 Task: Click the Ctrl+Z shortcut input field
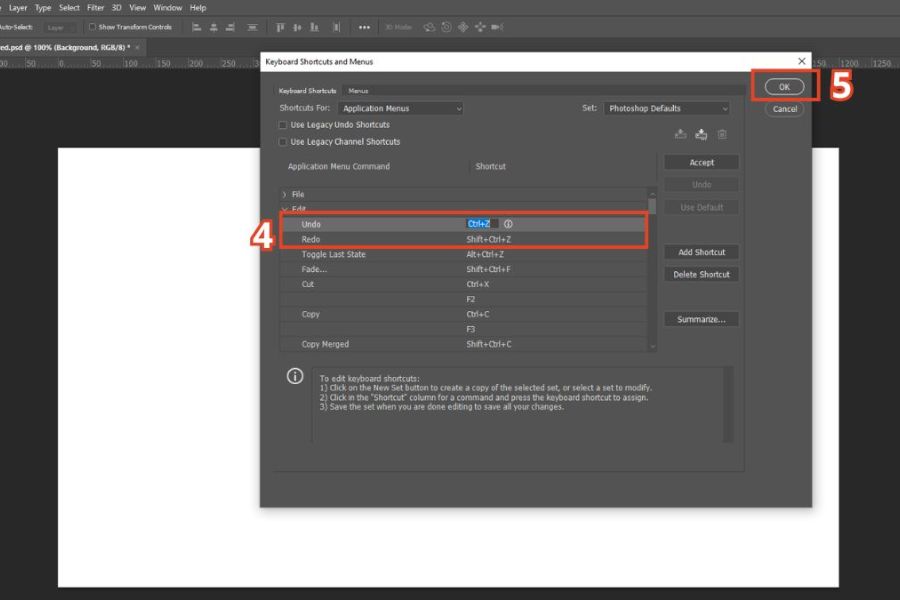(x=482, y=224)
